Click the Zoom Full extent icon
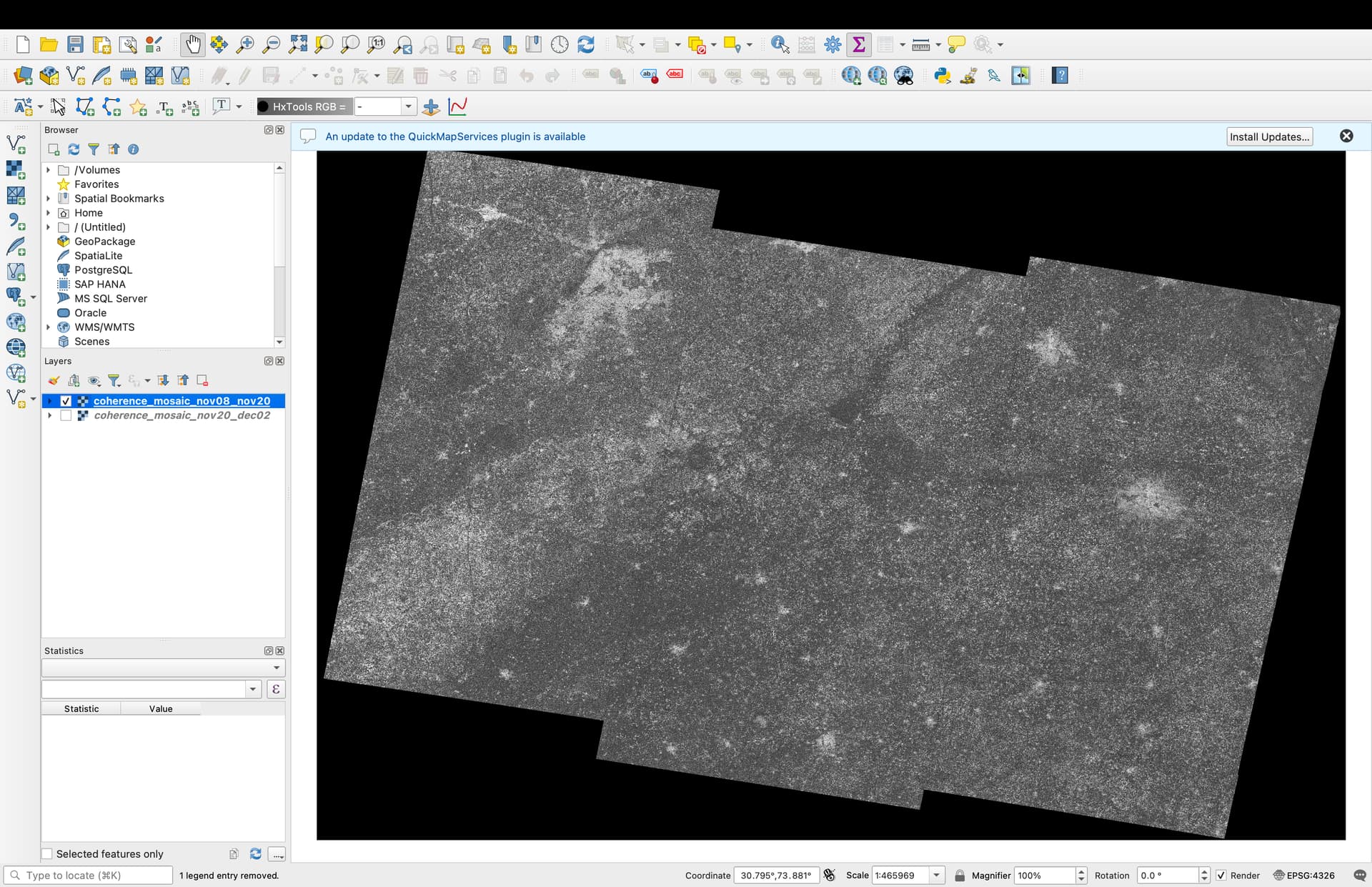The height and width of the screenshot is (887, 1372). [x=297, y=44]
